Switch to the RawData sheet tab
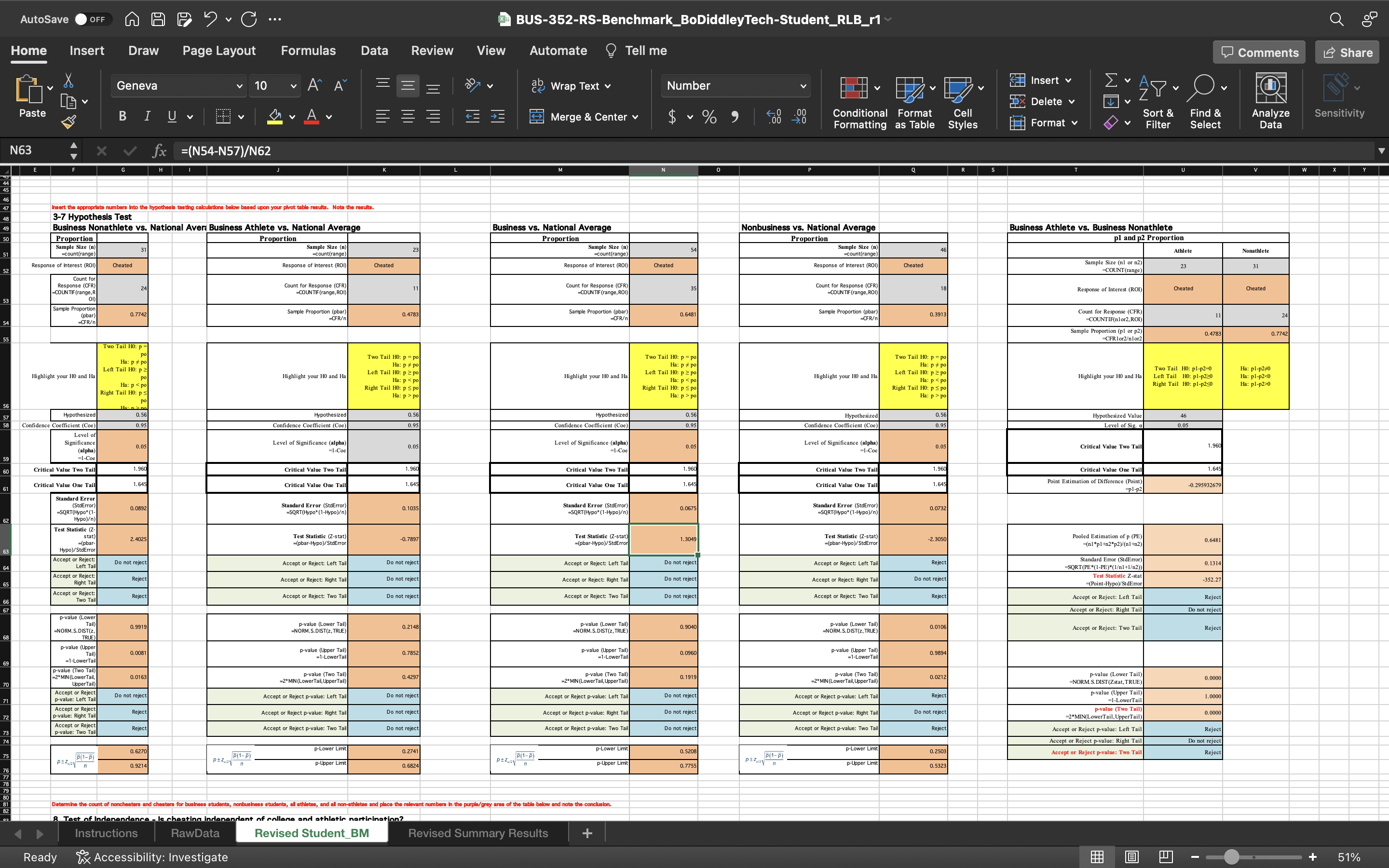Image resolution: width=1389 pixels, height=868 pixels. tap(194, 833)
